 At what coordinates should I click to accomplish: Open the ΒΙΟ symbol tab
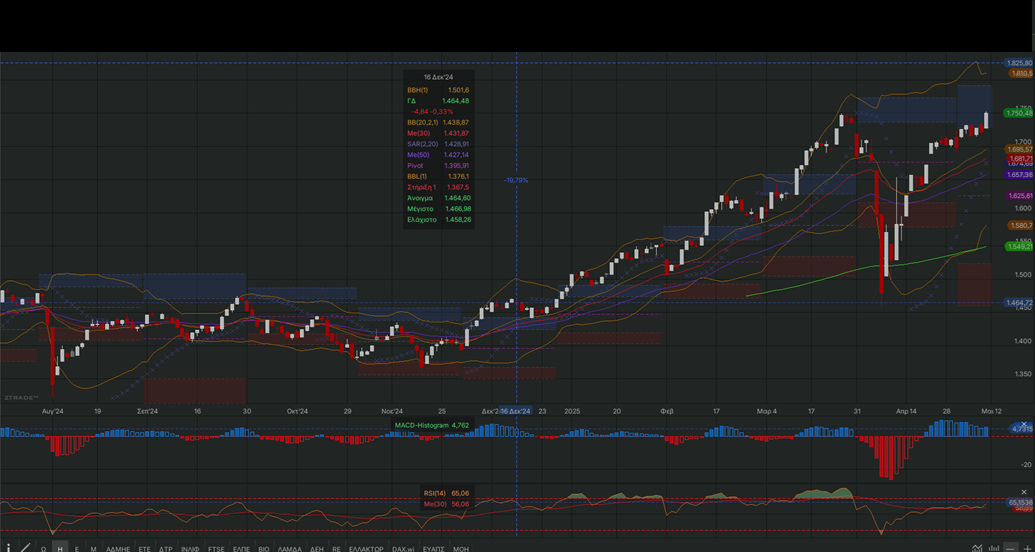point(264,549)
